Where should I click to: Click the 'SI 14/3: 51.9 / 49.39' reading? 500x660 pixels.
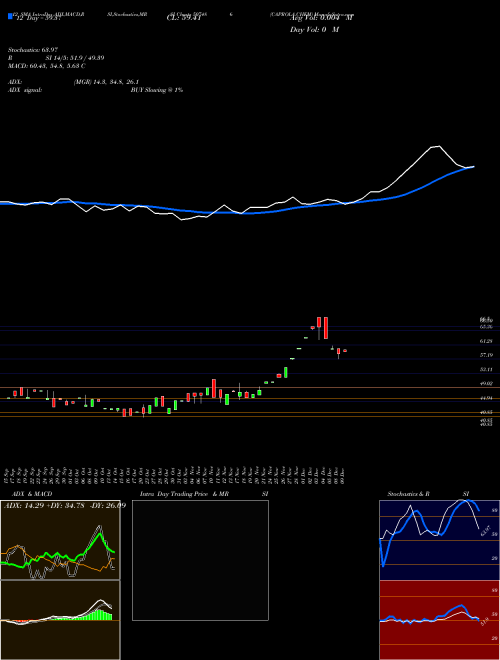pos(75,58)
